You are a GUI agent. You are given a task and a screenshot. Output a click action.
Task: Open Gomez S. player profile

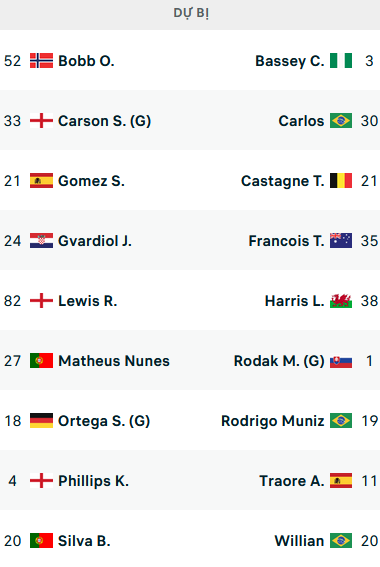(x=91, y=181)
